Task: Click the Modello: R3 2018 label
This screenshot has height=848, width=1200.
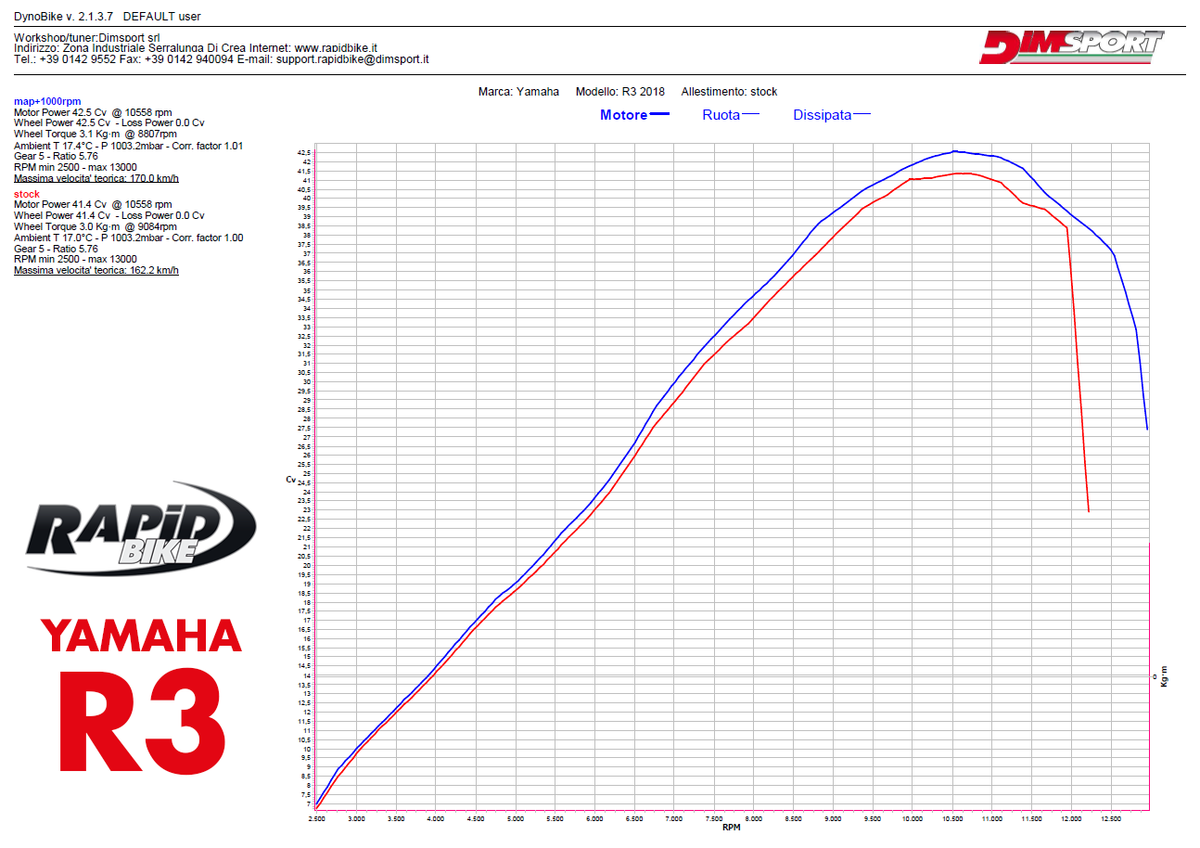Action: tap(620, 91)
